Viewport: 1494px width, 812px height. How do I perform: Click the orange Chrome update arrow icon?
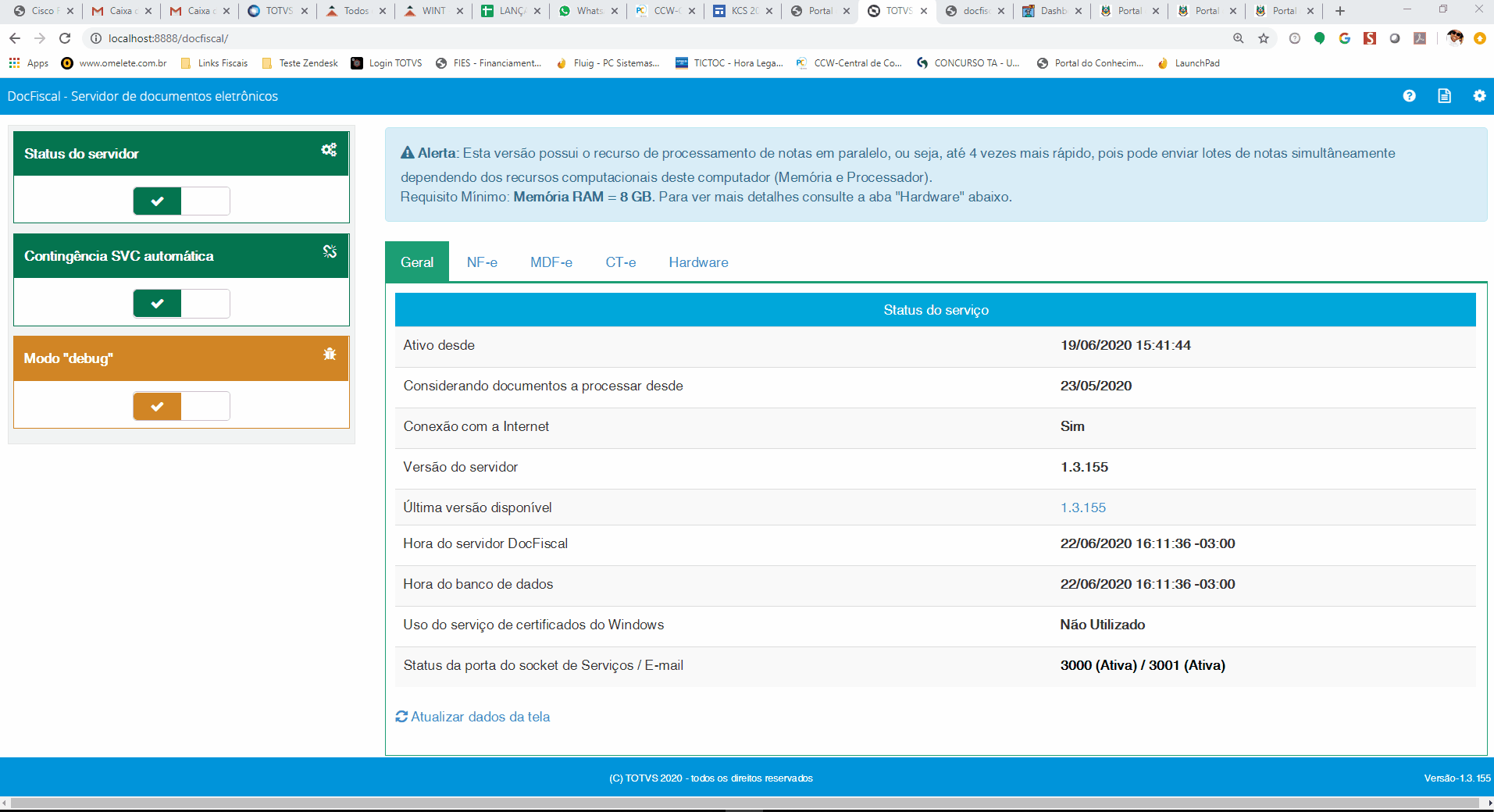1479,38
